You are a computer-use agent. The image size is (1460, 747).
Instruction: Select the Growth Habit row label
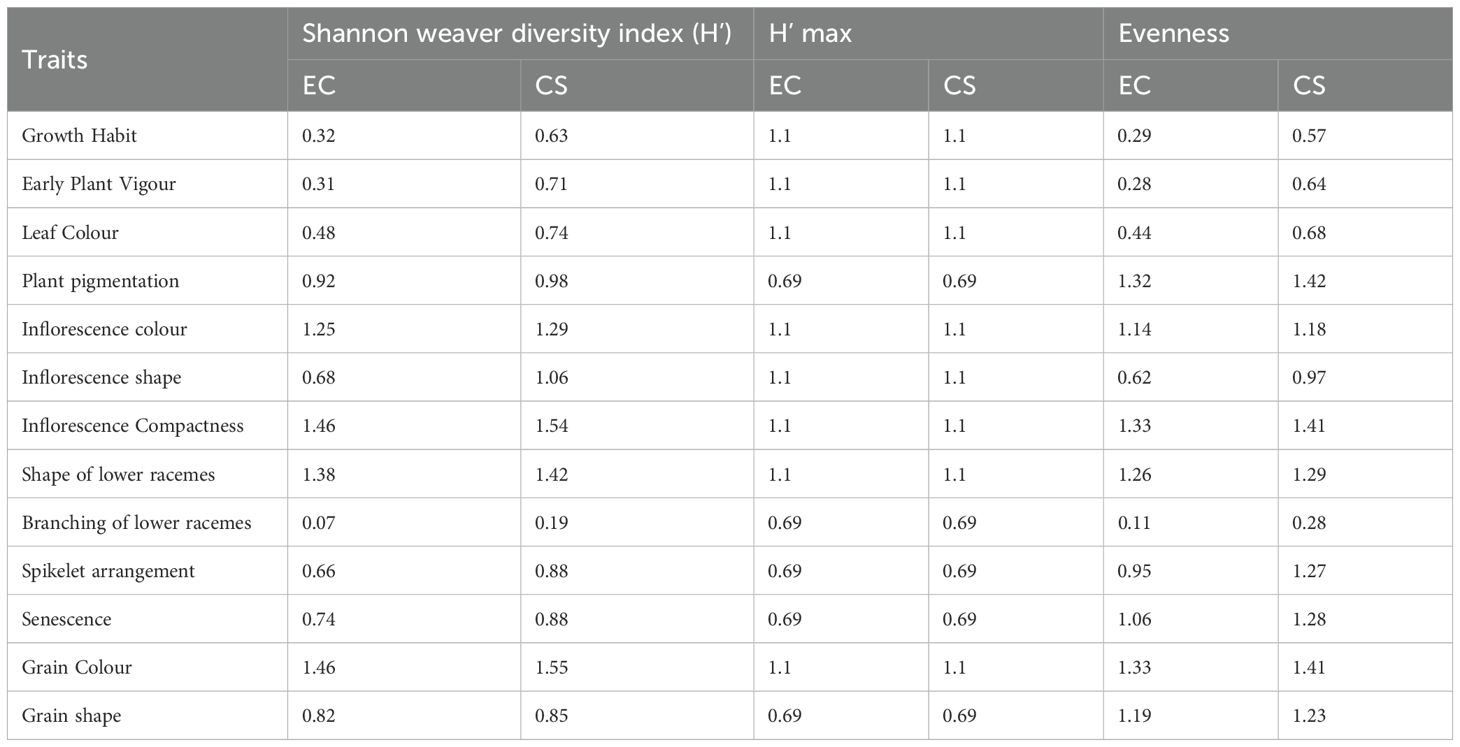coord(77,136)
